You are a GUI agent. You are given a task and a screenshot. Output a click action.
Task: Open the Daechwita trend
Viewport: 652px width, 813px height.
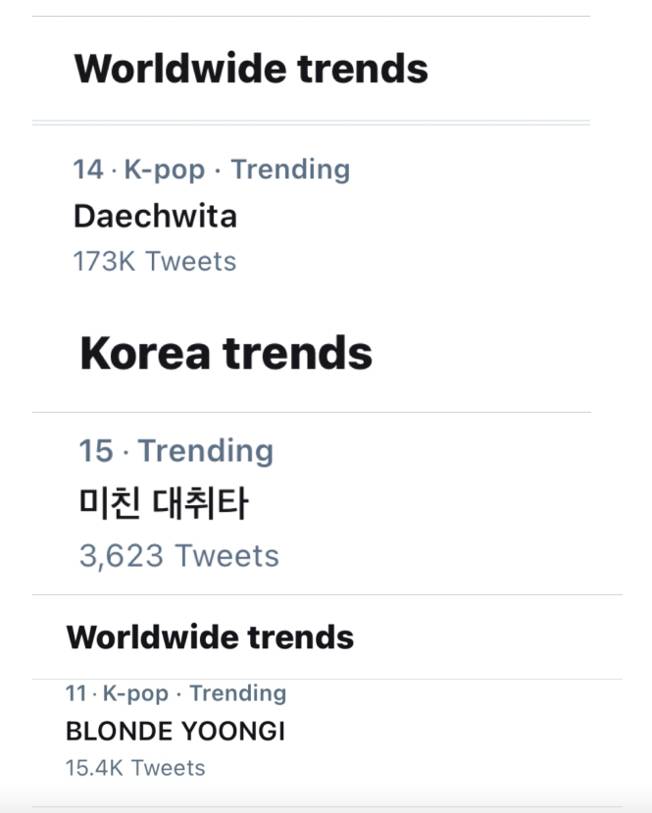tap(155, 216)
